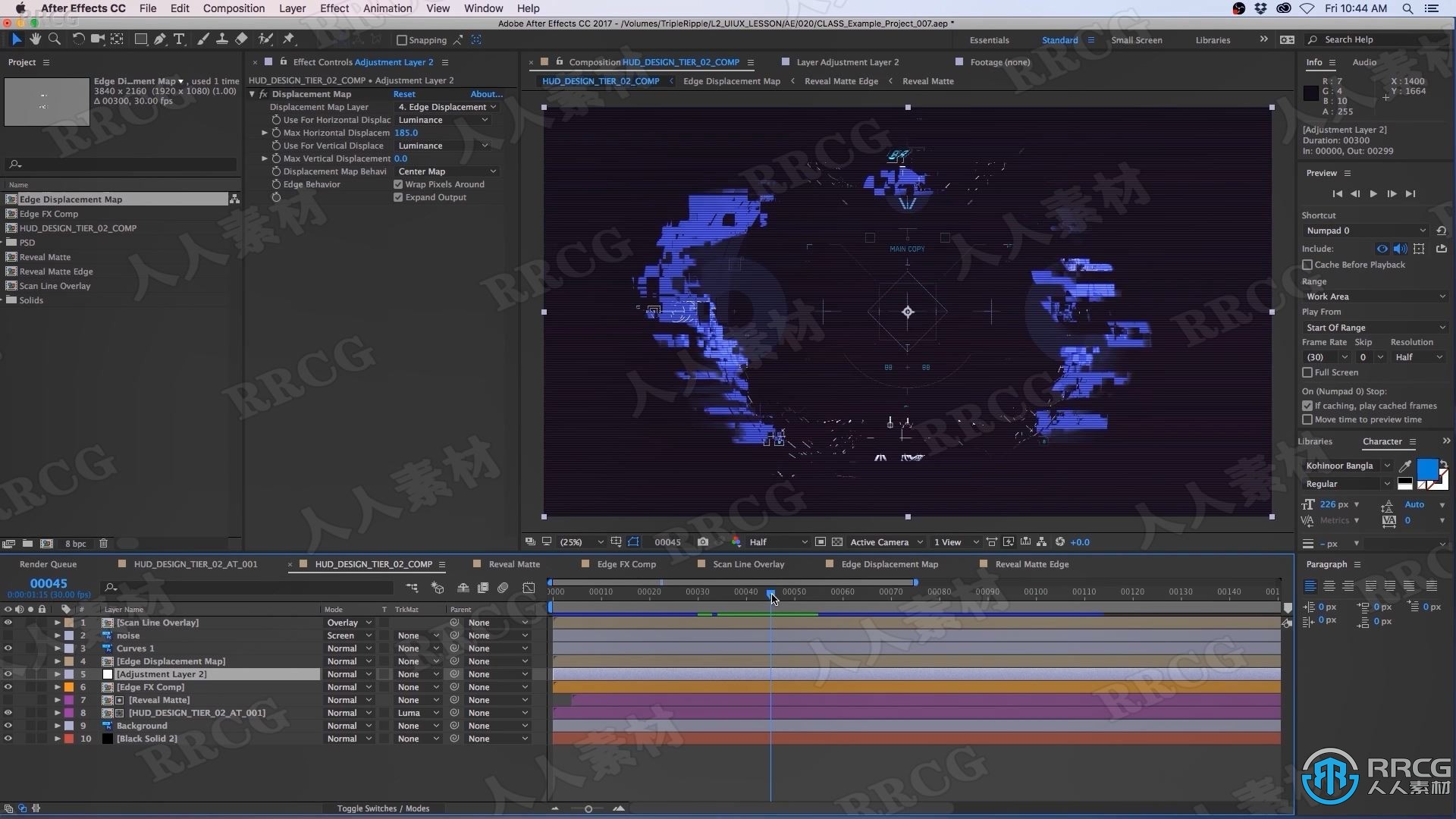Enable Wrap Pixels Around checkbox
The image size is (1456, 819).
(x=398, y=184)
